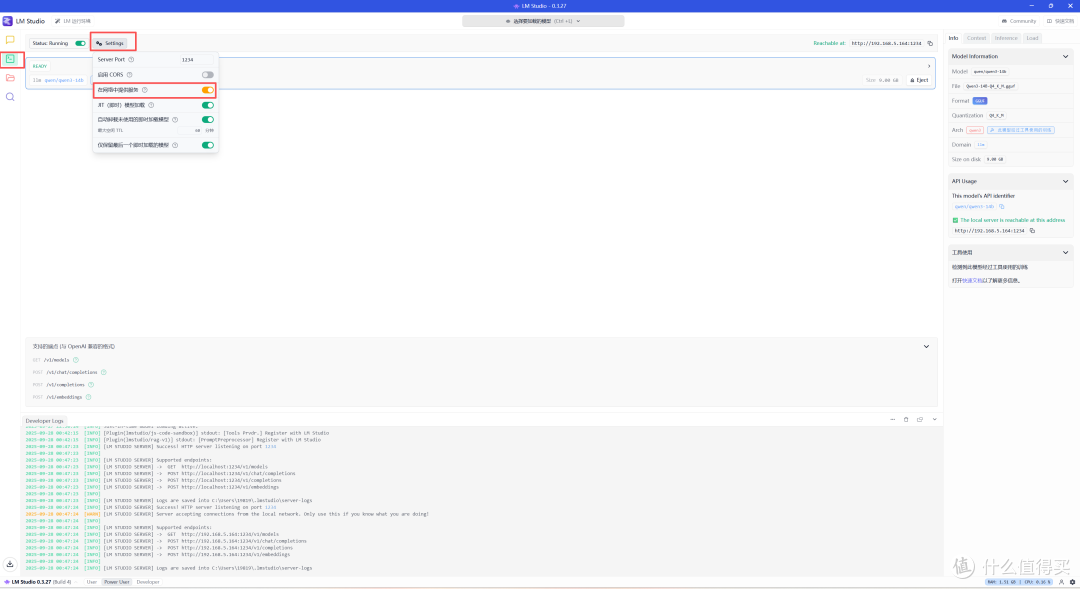Switch to the Info tab
The width and height of the screenshot is (1080, 589).
(x=953, y=38)
